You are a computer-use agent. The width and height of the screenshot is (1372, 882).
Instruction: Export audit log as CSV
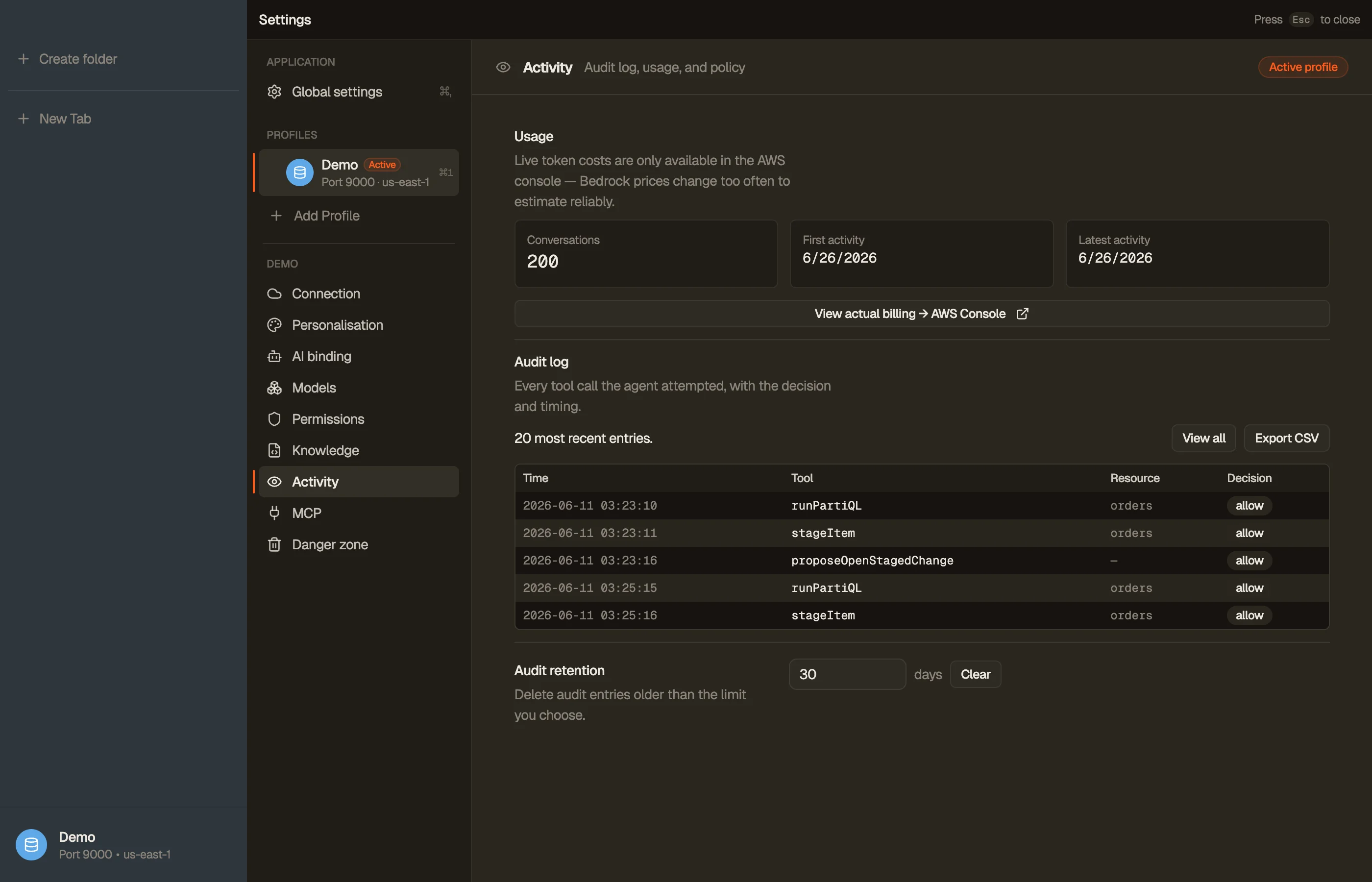click(1286, 438)
